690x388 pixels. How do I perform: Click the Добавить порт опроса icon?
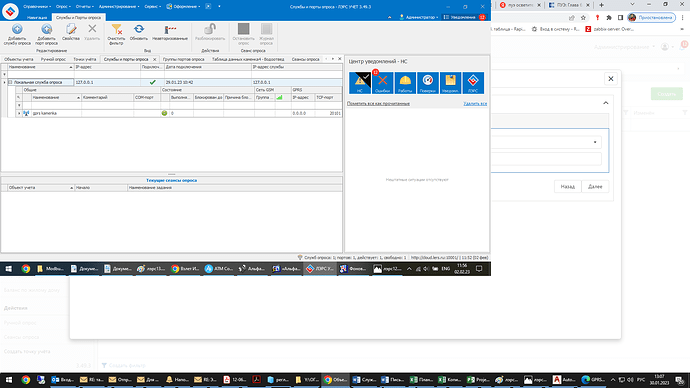[x=46, y=34]
